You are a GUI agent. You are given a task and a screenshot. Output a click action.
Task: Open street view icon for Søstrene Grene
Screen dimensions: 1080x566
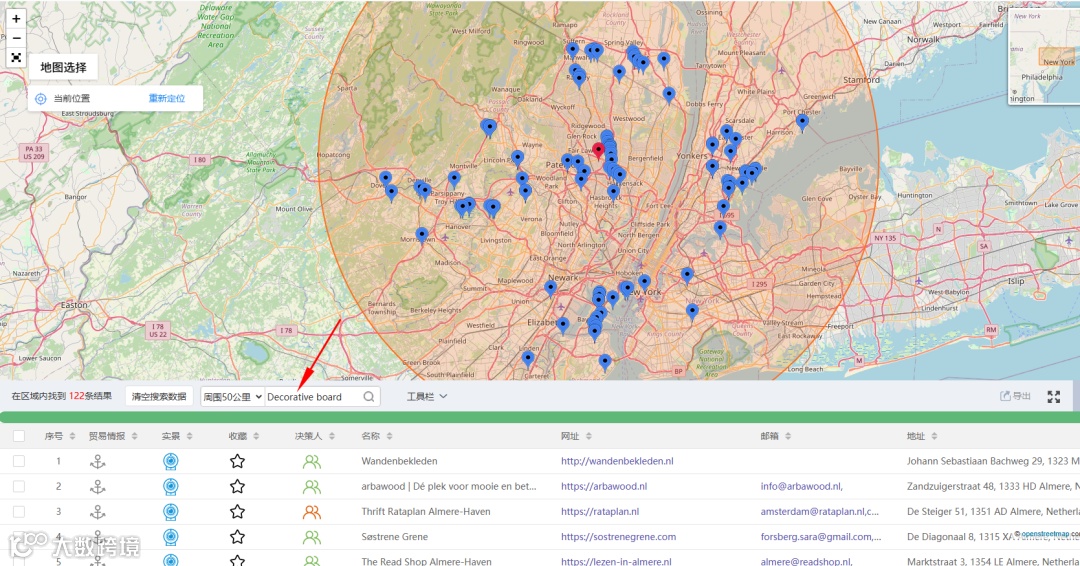click(171, 537)
